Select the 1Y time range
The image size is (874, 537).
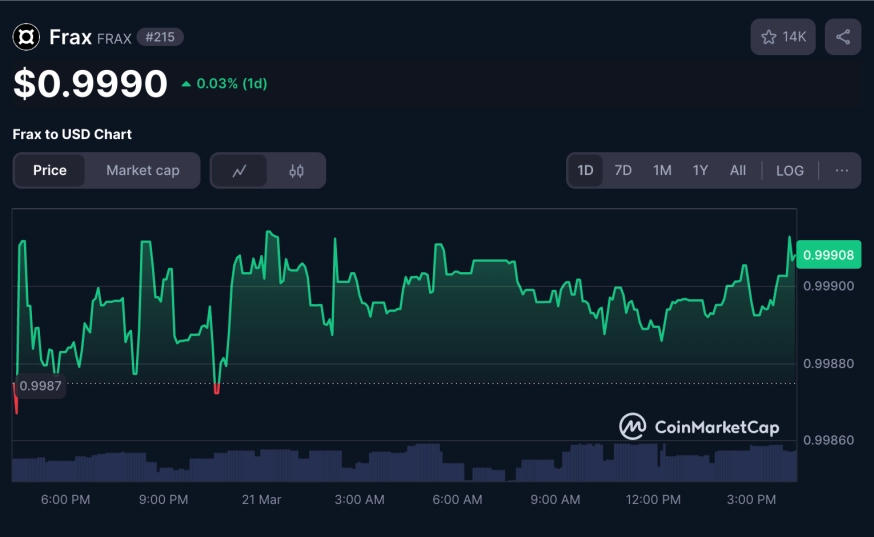pyautogui.click(x=700, y=170)
